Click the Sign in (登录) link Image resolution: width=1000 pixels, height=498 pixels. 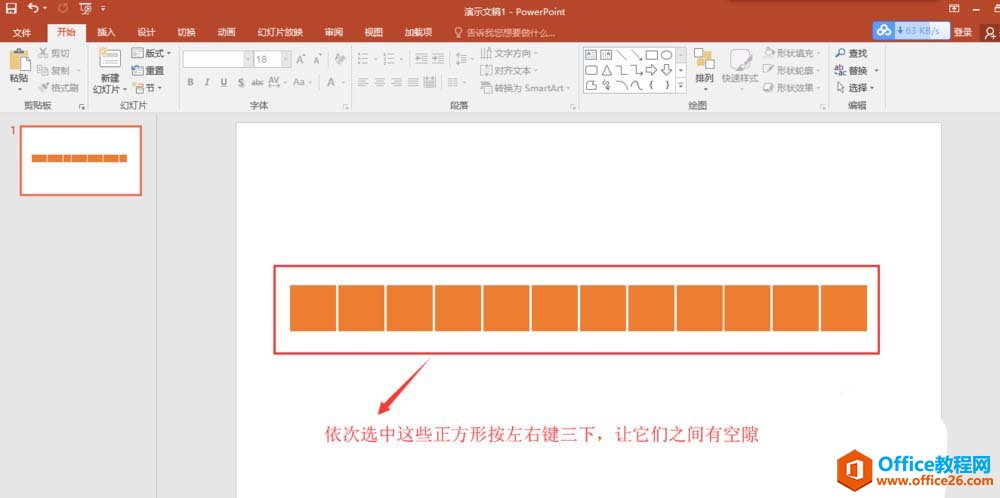tap(962, 32)
